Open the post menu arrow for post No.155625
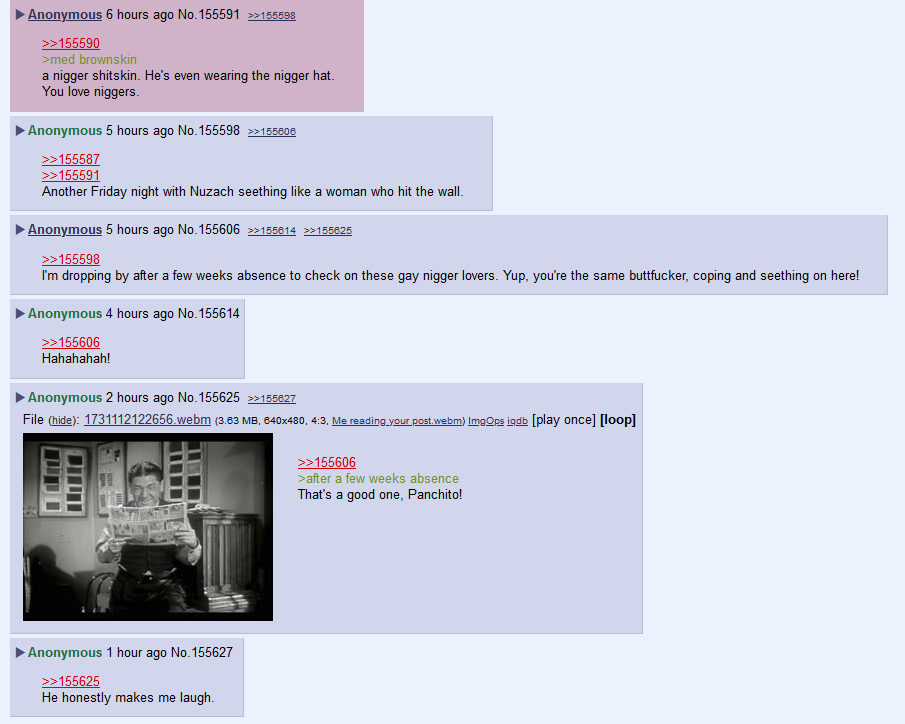 coord(20,397)
